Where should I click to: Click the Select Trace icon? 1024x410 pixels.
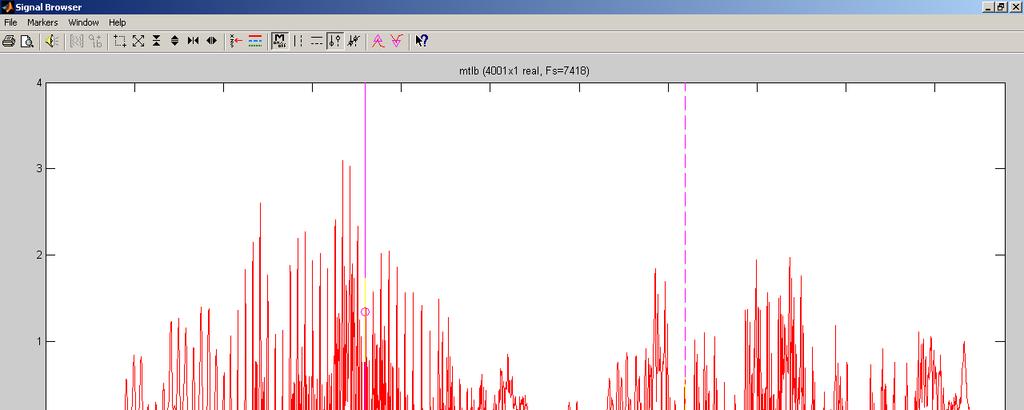(x=236, y=41)
